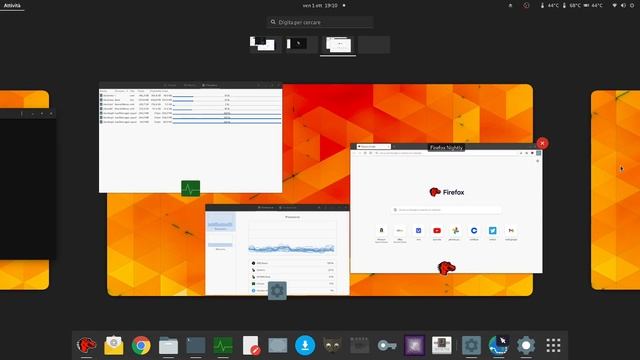Open the document editor icon with red pencil

pos(251,345)
